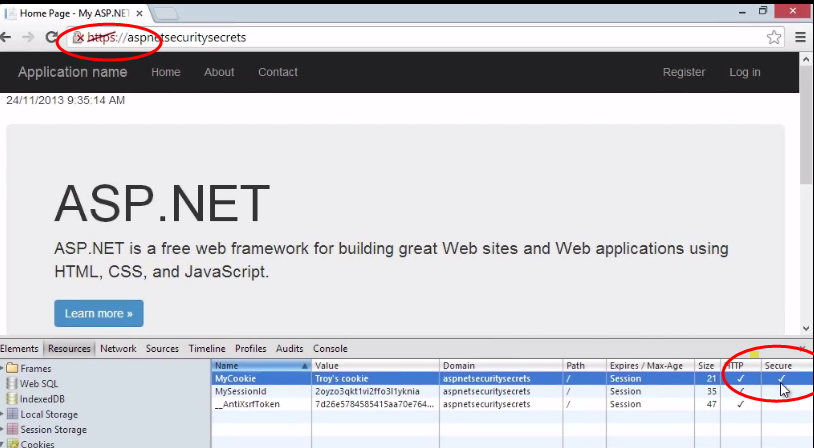Click the Log in link
The image size is (814, 448).
[x=744, y=72]
